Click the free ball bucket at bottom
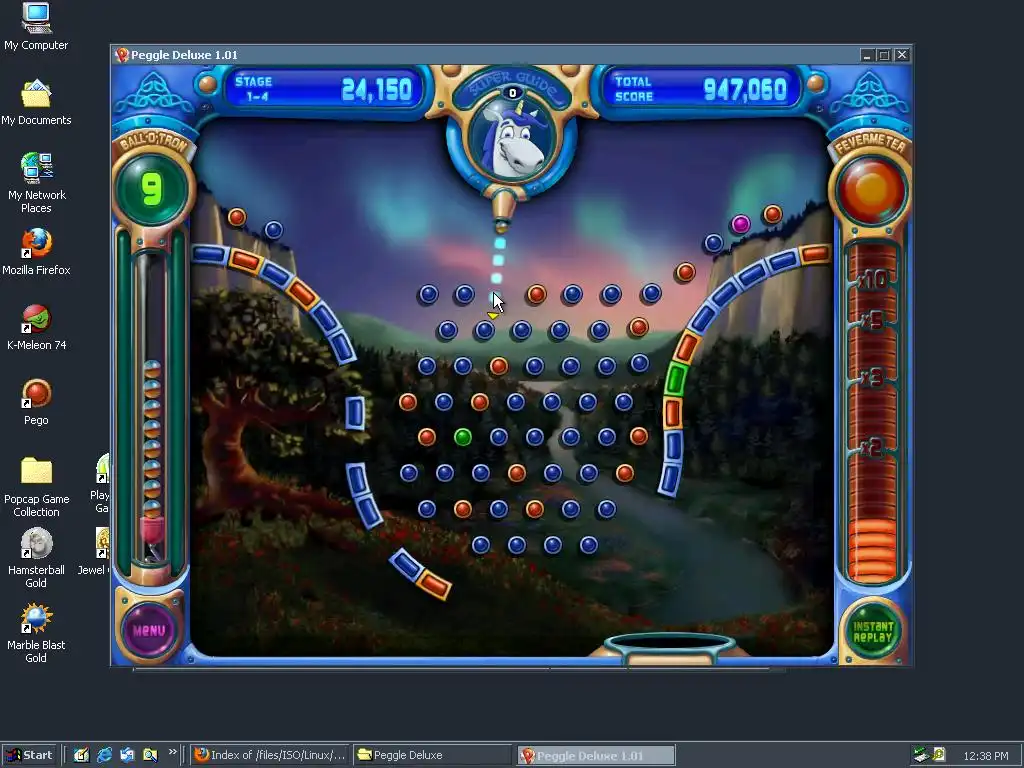Image resolution: width=1024 pixels, height=768 pixels. tap(669, 648)
